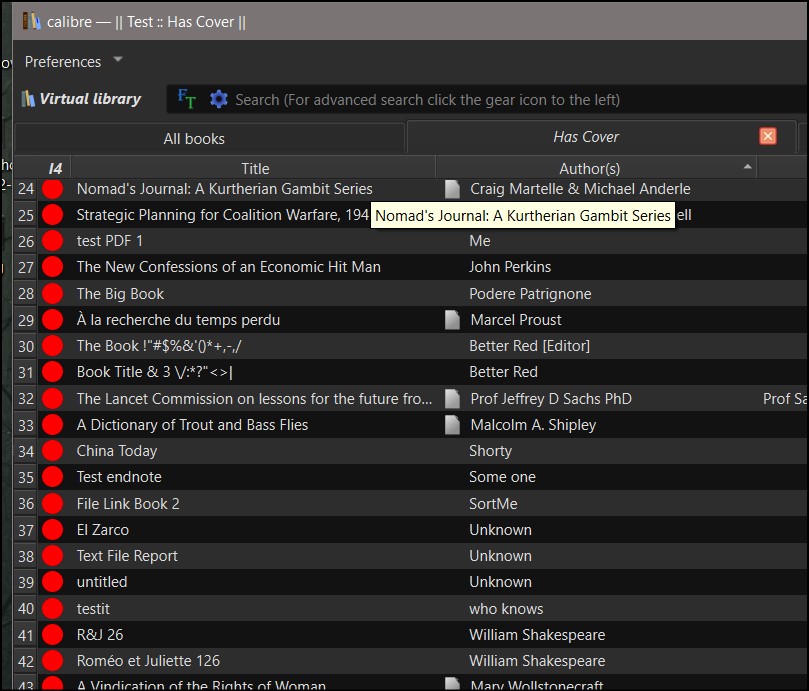The image size is (809, 691).
Task: Click author 'SortMe'
Action: click(493, 504)
